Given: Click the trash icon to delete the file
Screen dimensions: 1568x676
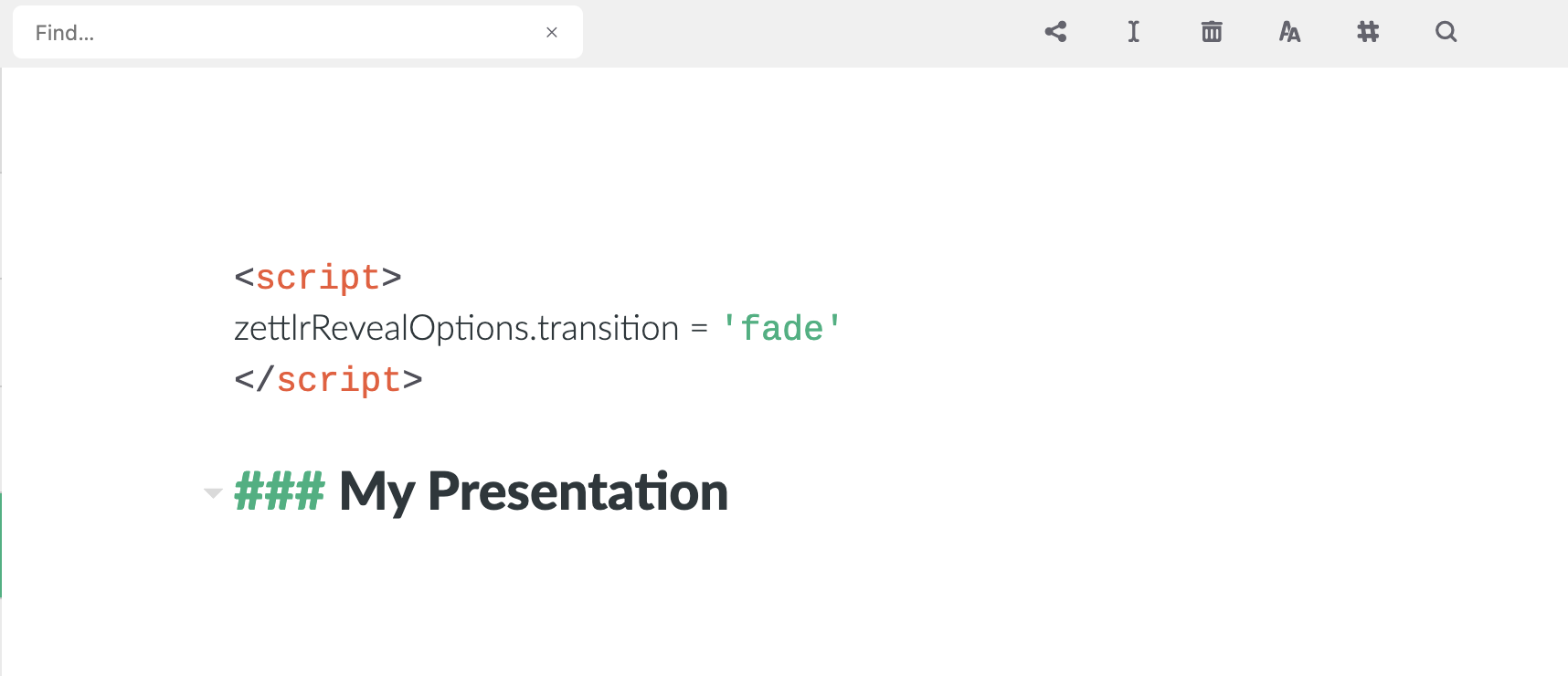Looking at the screenshot, I should pos(1211,31).
